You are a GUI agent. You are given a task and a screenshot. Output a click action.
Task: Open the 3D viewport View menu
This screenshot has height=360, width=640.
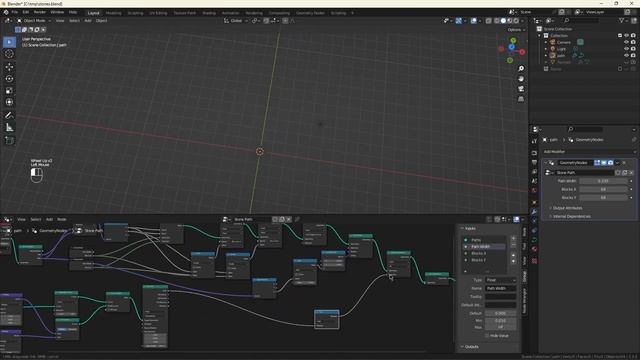pyautogui.click(x=60, y=20)
